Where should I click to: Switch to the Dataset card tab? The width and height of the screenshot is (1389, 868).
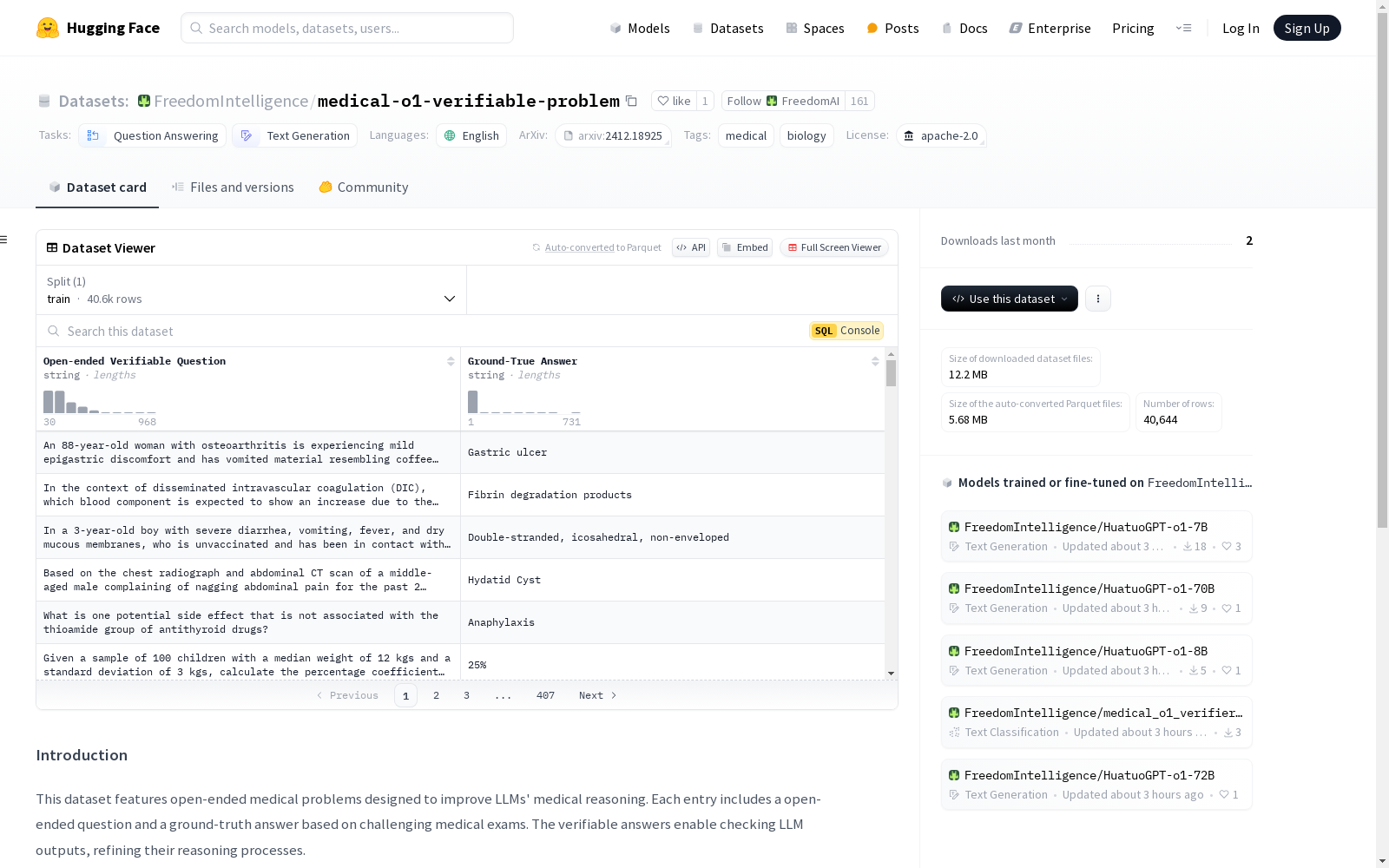click(x=97, y=187)
